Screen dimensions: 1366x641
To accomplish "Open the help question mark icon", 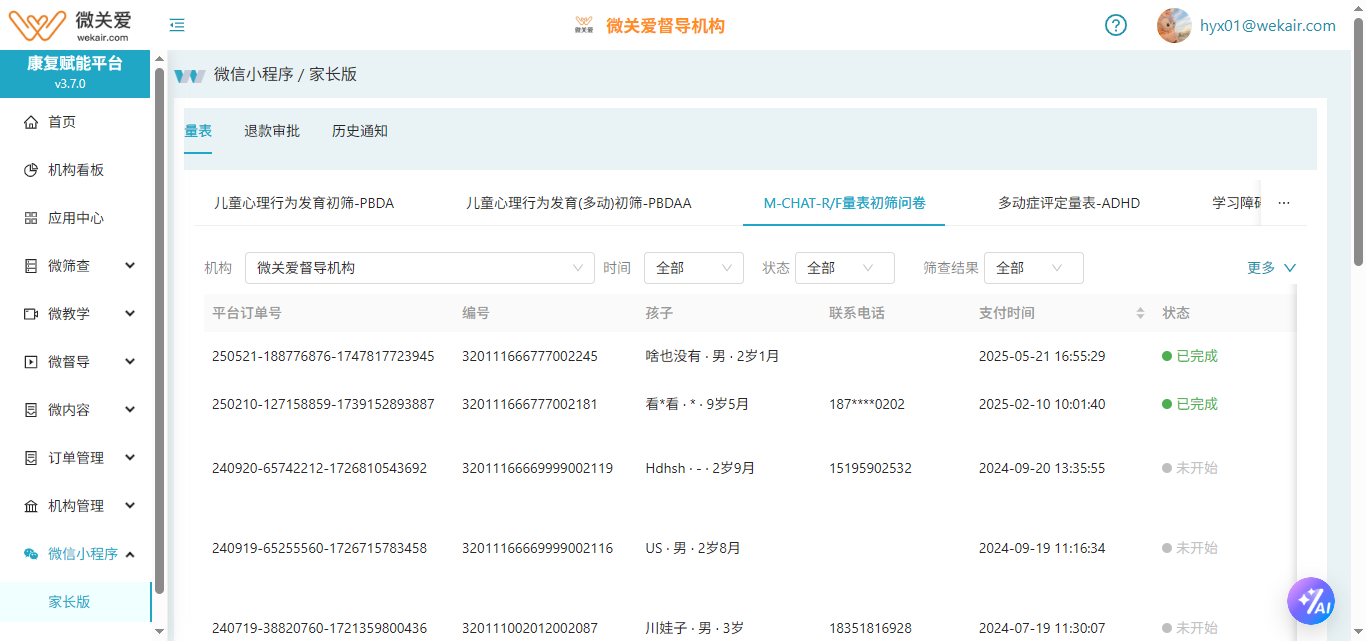I will click(1116, 25).
